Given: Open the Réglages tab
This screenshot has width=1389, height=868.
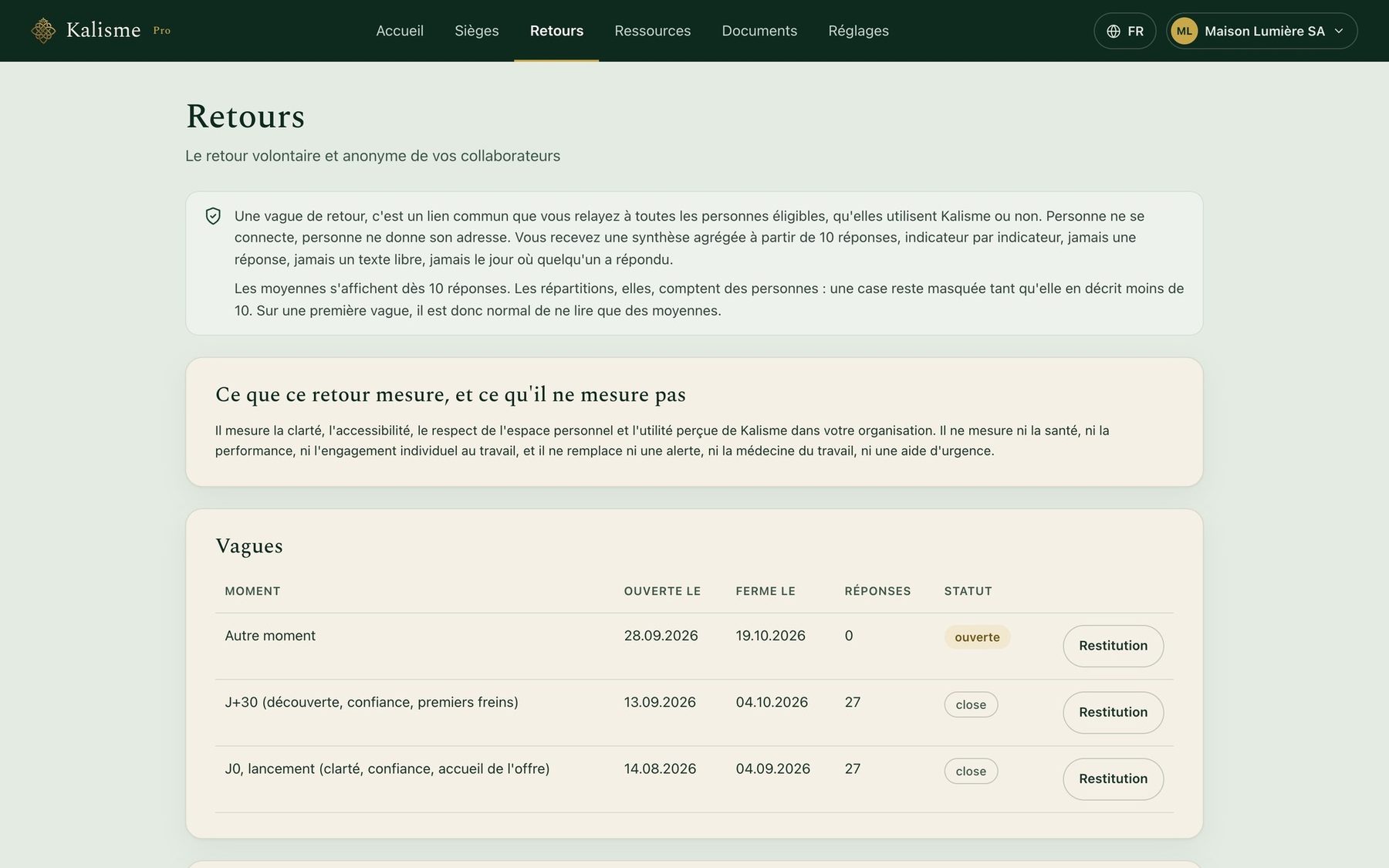Looking at the screenshot, I should (858, 31).
